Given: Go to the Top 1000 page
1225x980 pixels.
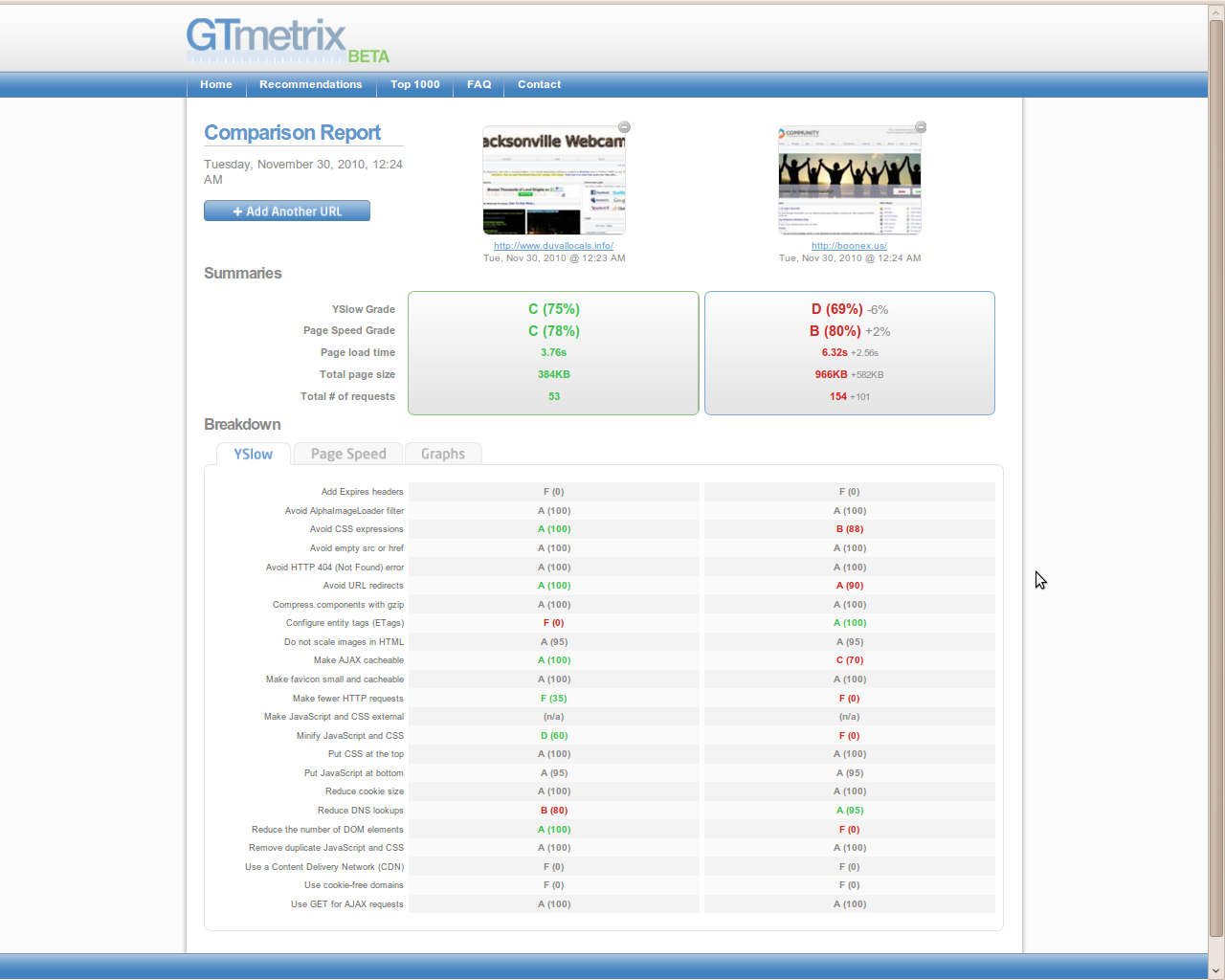Looking at the screenshot, I should click(x=415, y=84).
